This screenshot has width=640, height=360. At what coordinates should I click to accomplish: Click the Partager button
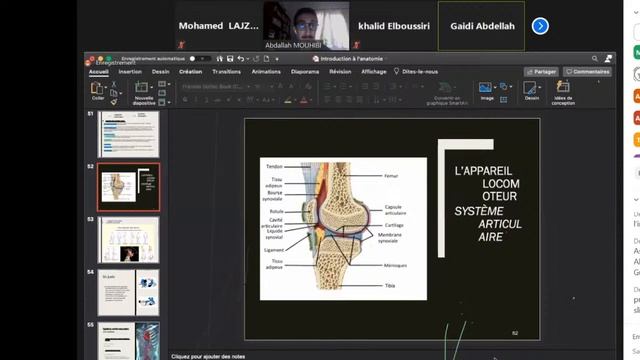(x=541, y=72)
